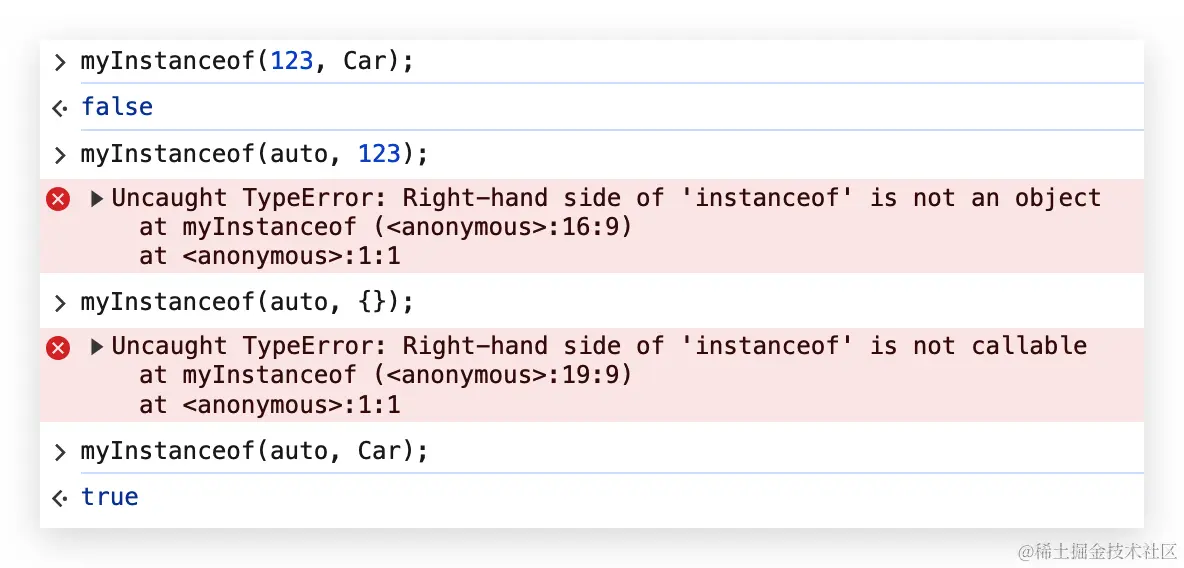Click the myInstanceof(auto, {}); command line
Screen dimensions: 1184x568
tap(247, 302)
